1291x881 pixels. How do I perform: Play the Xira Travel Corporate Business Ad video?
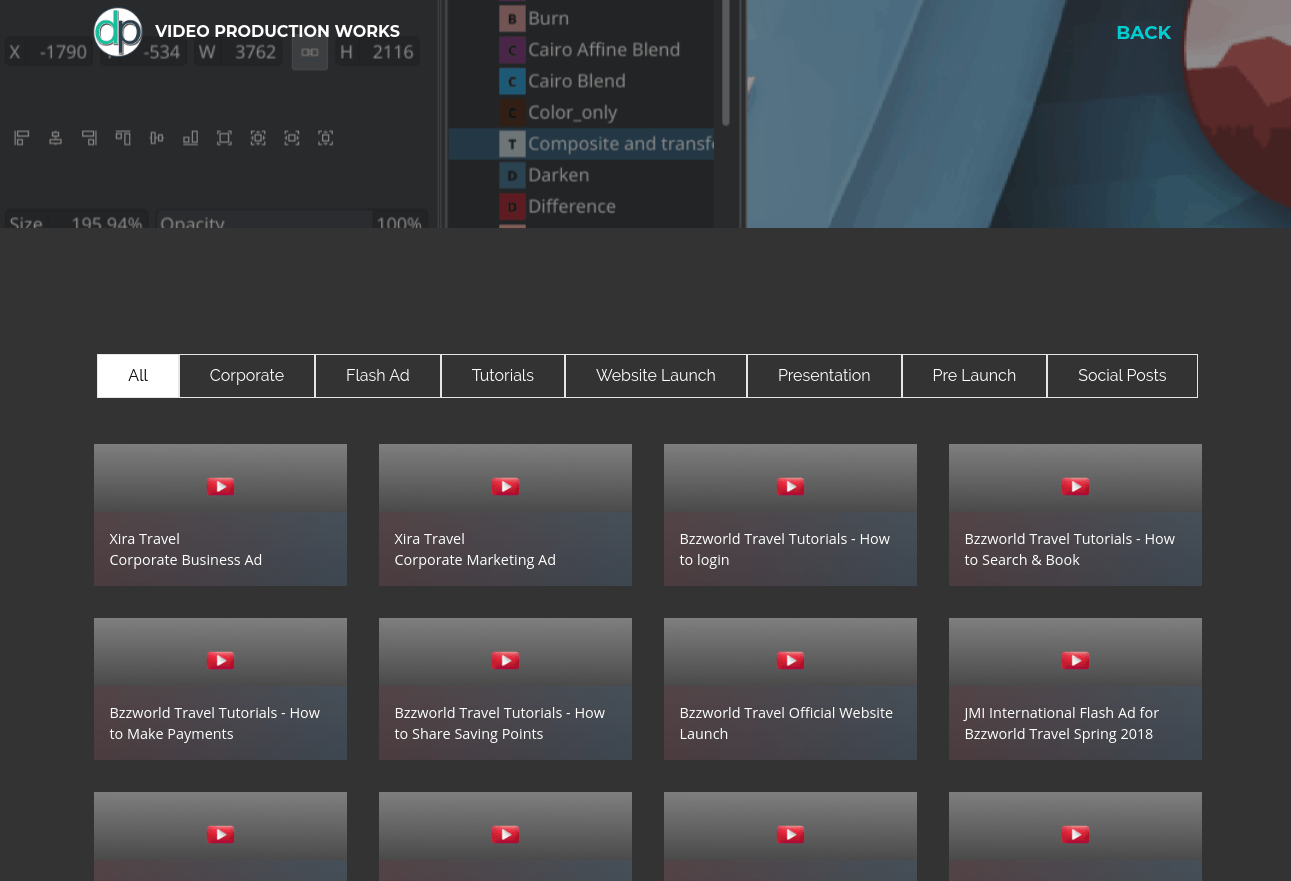tap(220, 487)
